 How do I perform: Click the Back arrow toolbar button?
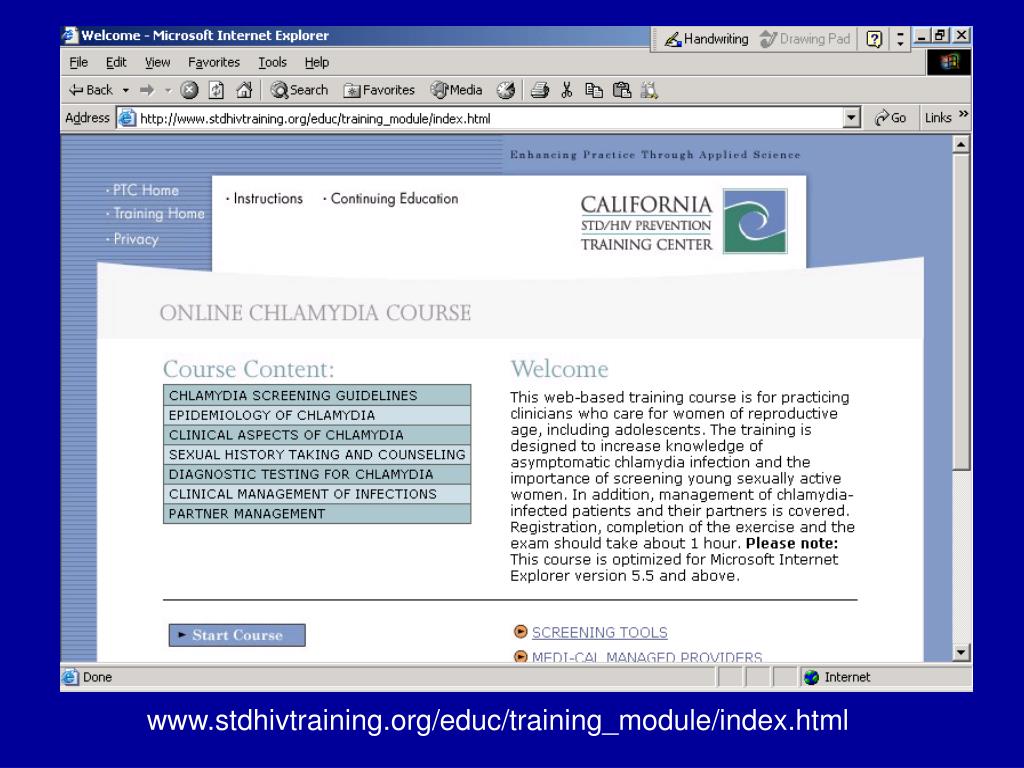(91, 90)
